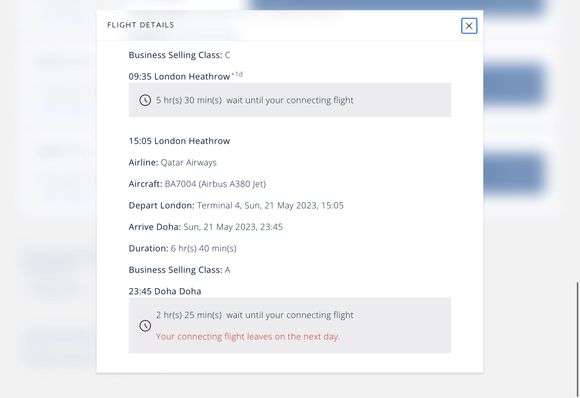Image resolution: width=580 pixels, height=398 pixels.
Task: Select the BA7004 flight number text
Action: pos(180,184)
